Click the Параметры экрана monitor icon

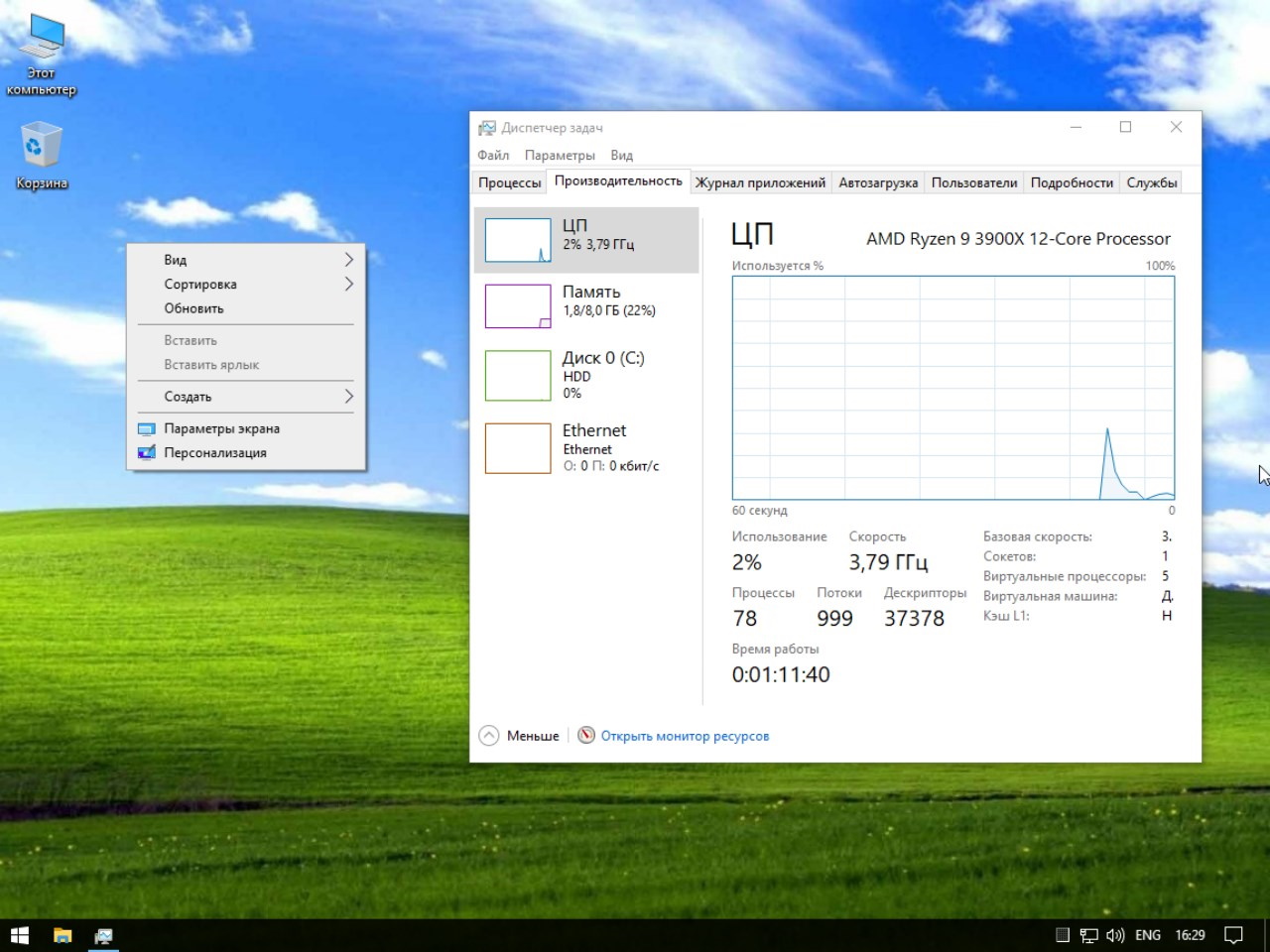click(147, 429)
